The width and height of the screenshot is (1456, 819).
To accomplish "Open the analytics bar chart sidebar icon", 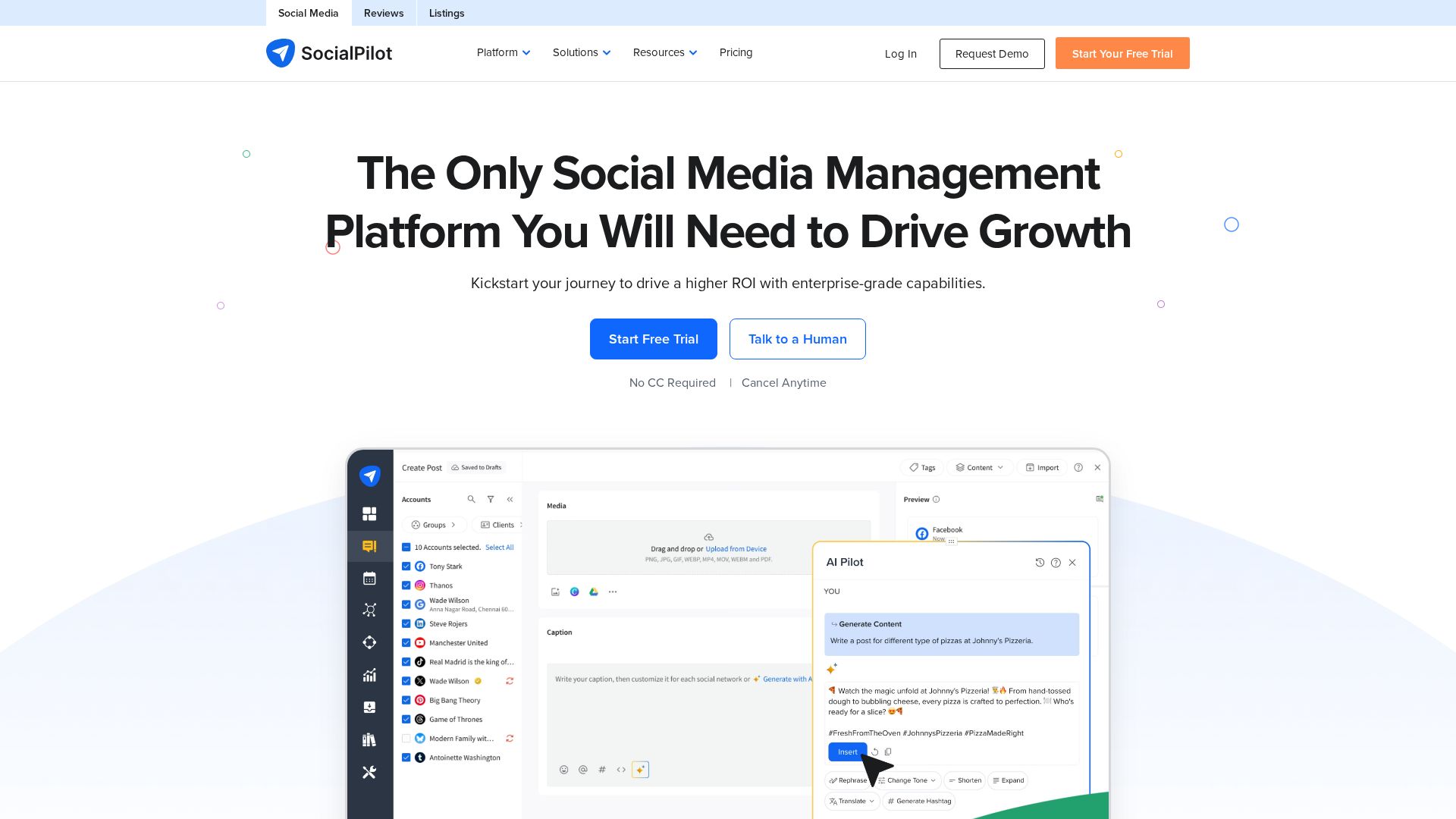I will click(369, 675).
